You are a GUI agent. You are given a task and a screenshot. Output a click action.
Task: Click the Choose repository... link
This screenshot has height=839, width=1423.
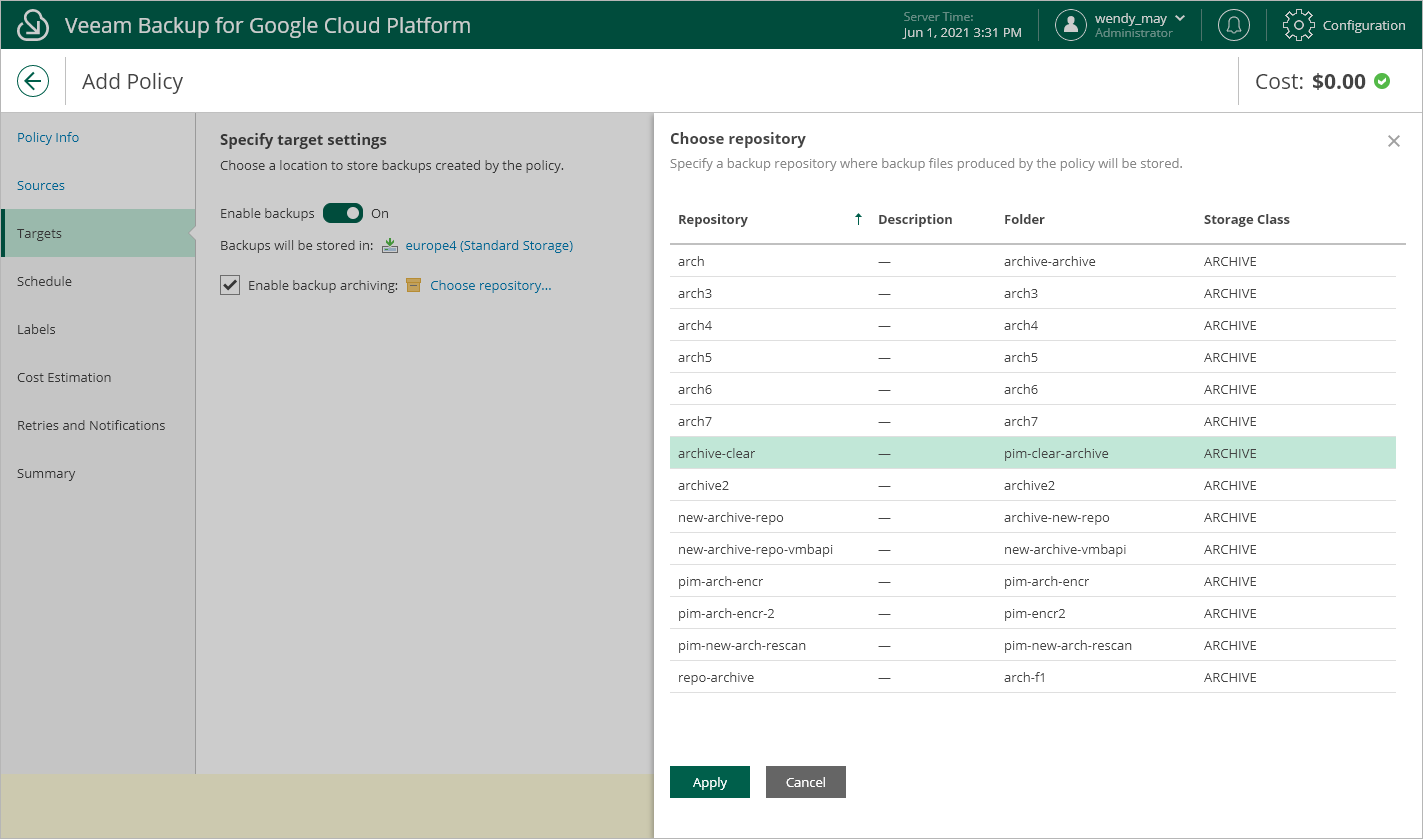tap(491, 285)
